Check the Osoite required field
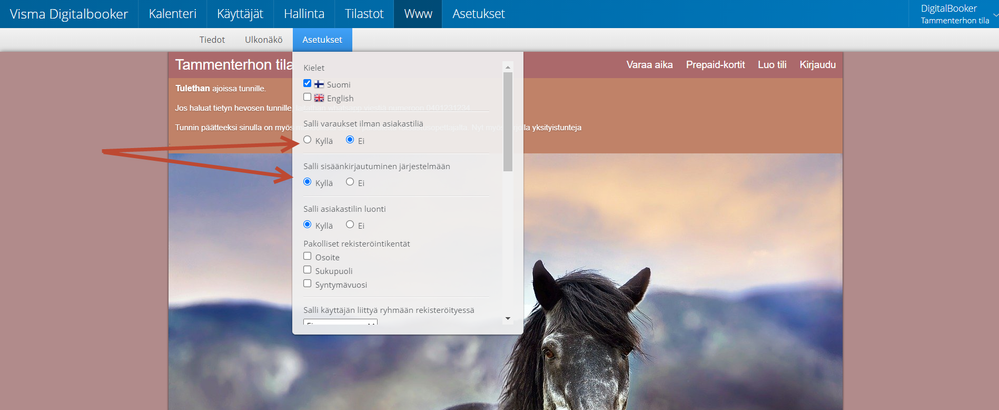The width and height of the screenshot is (999, 410). pos(308,257)
